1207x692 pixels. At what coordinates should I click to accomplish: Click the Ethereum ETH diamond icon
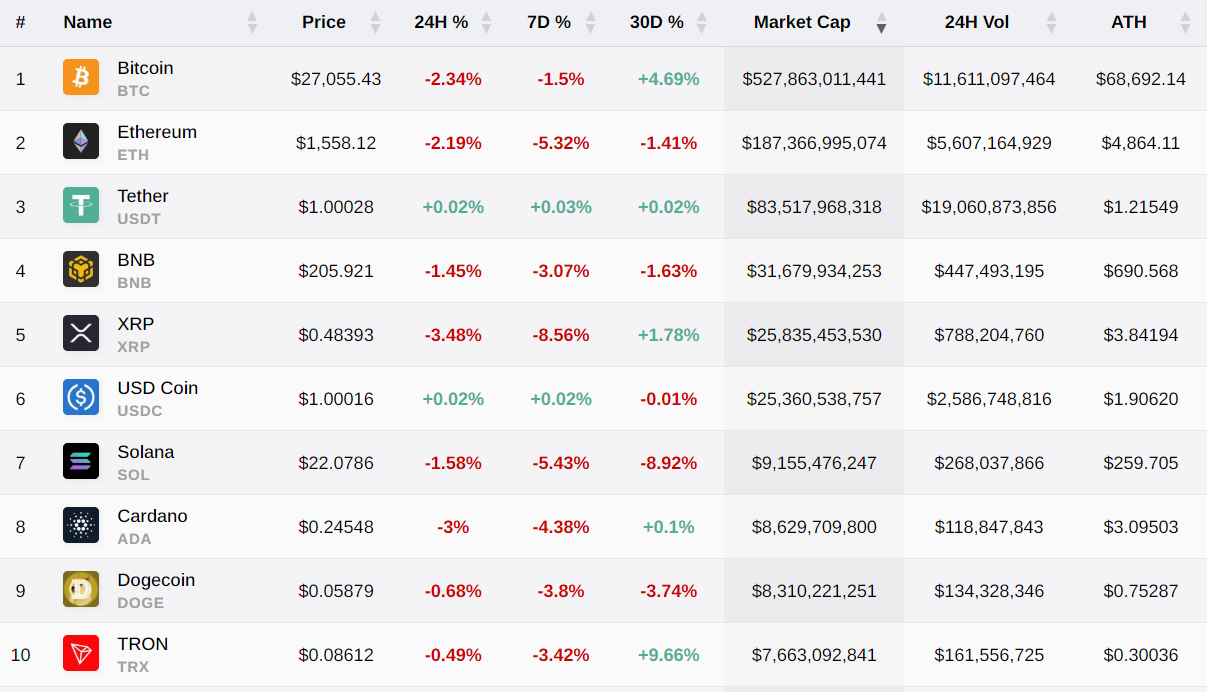(81, 142)
